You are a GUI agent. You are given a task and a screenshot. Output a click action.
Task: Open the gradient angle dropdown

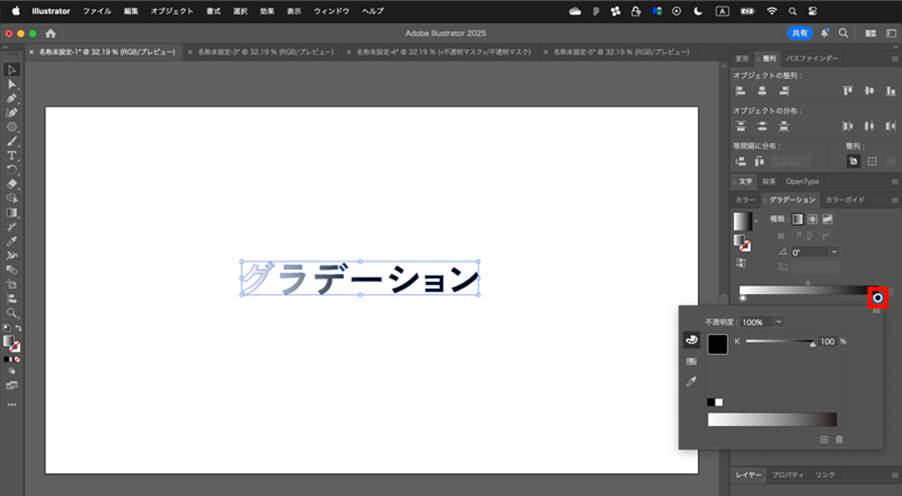[834, 252]
